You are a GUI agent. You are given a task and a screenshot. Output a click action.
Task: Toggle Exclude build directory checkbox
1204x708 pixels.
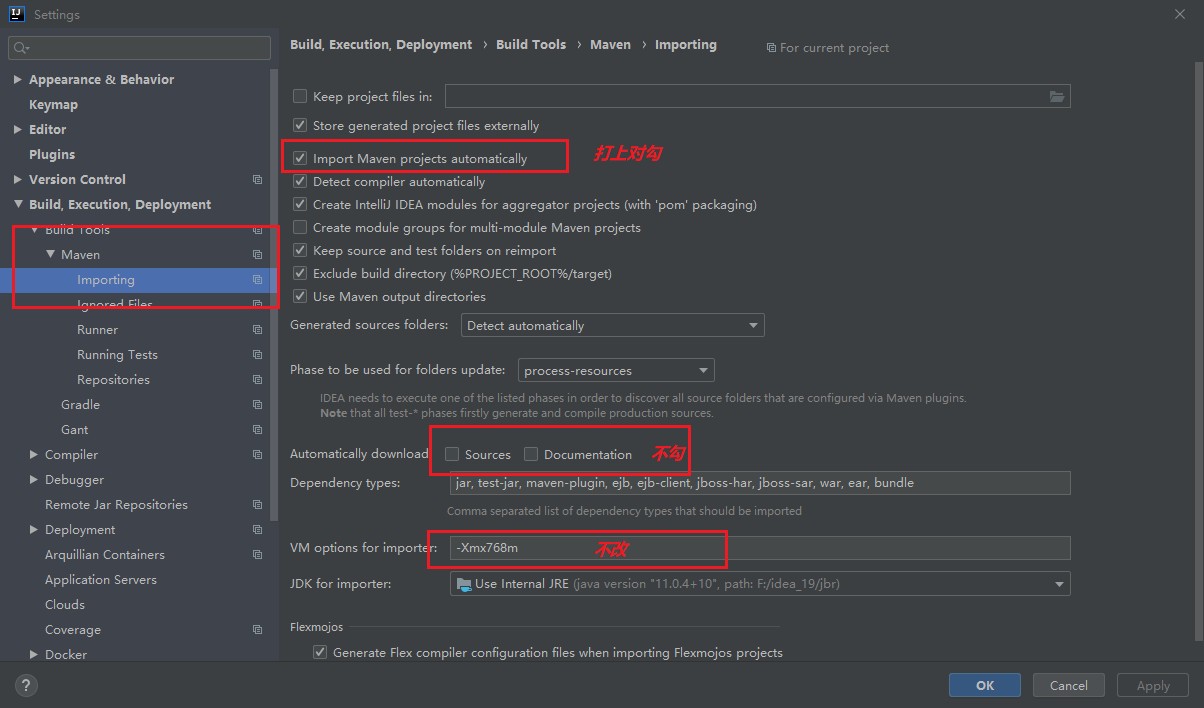[x=300, y=274]
